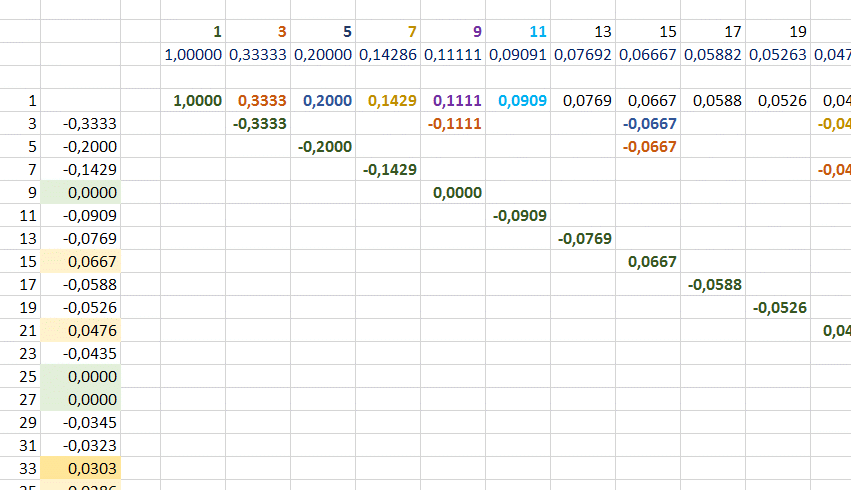The image size is (851, 490).
Task: Click the cell with value 0,06667
Action: click(648, 54)
